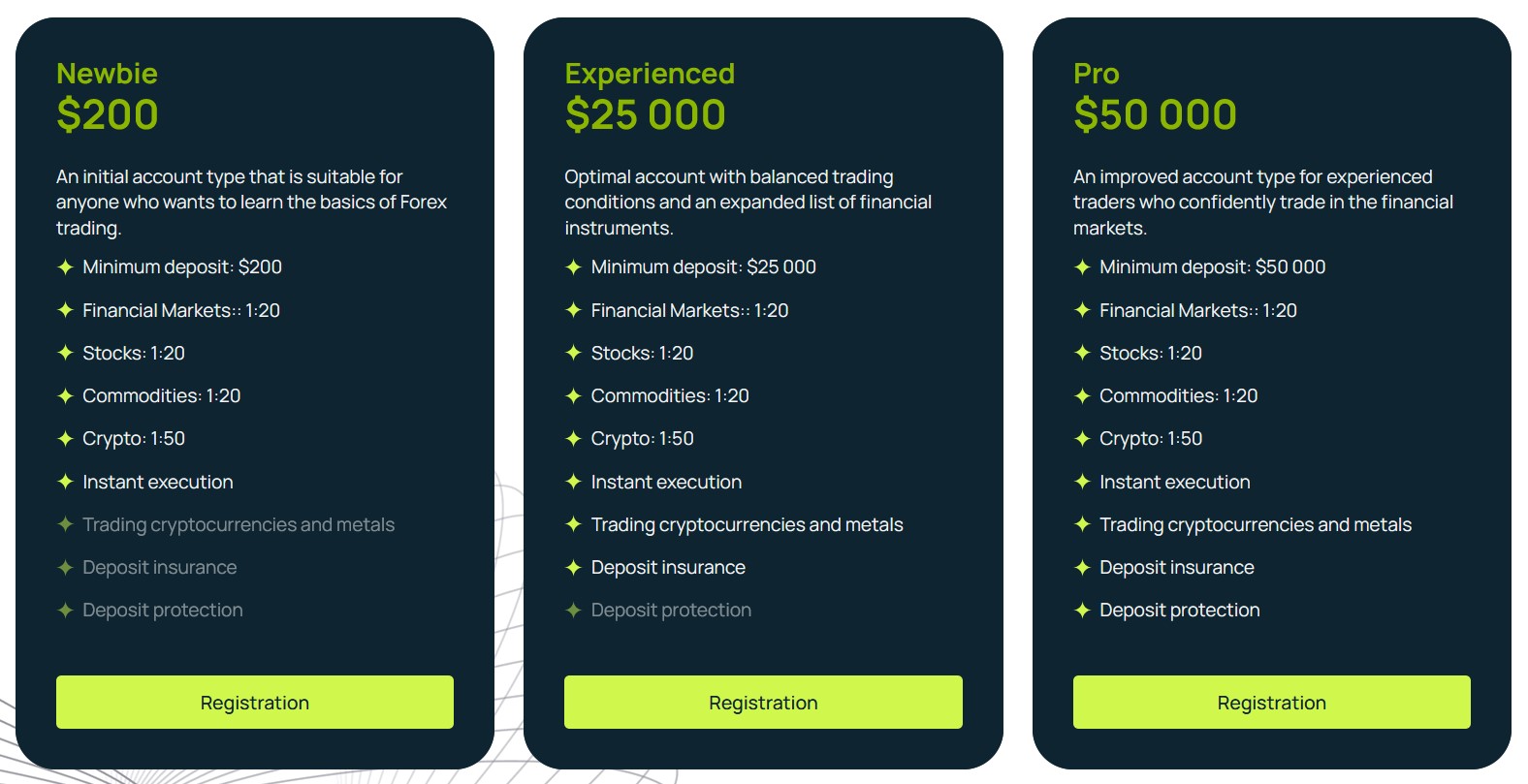Click star icon beside Pro Minimum deposit: $50 000
1528x784 pixels.
[x=1082, y=267]
